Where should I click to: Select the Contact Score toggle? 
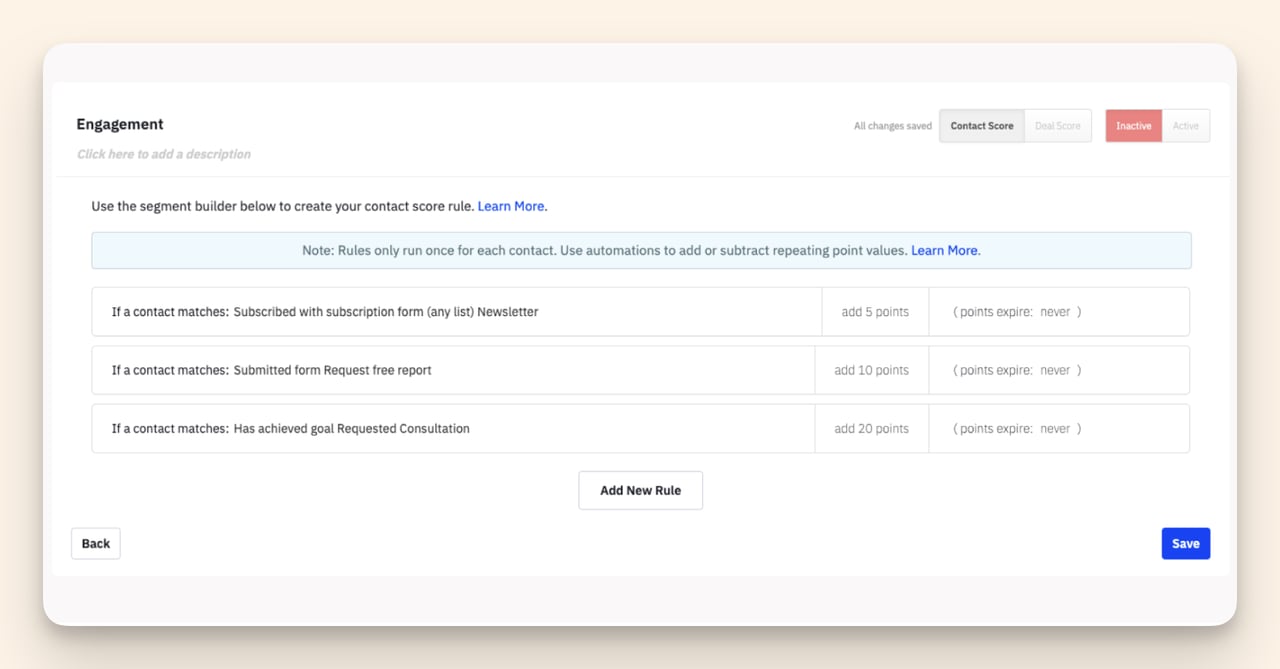point(982,126)
